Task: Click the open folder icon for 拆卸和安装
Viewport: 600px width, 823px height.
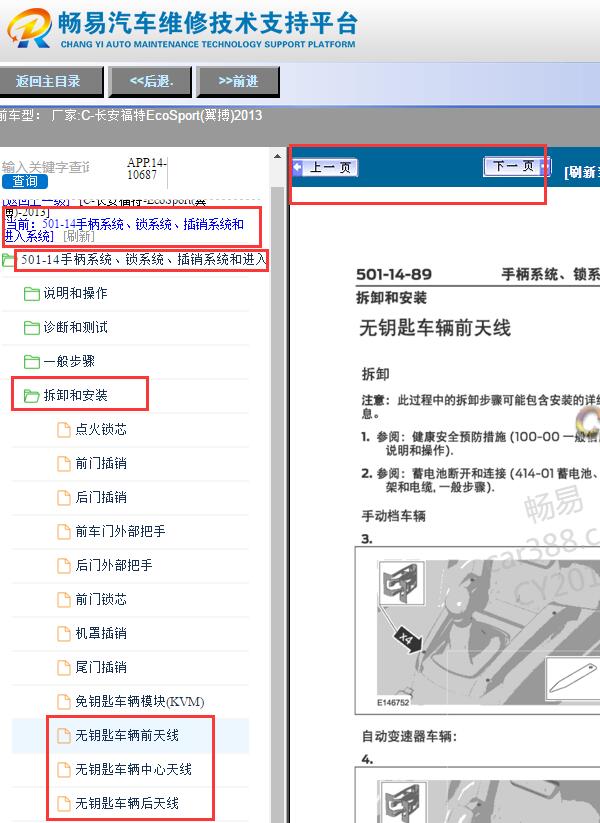Action: [x=31, y=396]
